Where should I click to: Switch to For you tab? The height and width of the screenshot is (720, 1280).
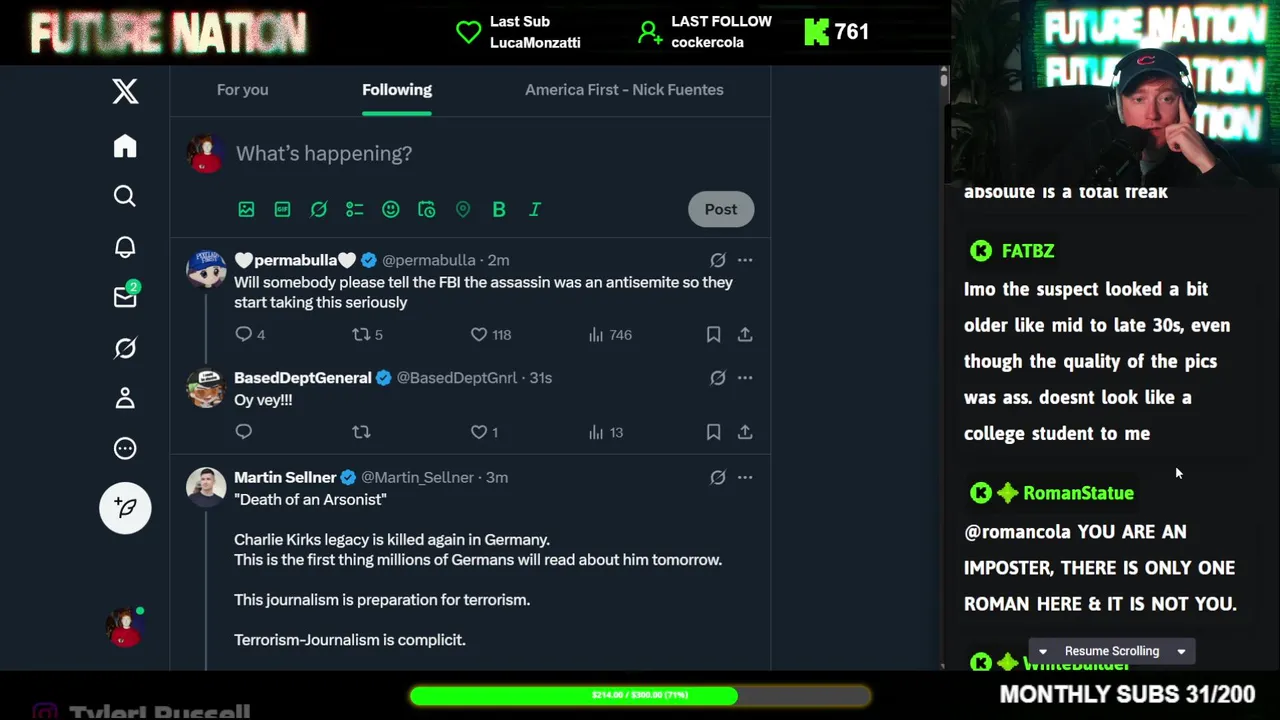[x=243, y=90]
